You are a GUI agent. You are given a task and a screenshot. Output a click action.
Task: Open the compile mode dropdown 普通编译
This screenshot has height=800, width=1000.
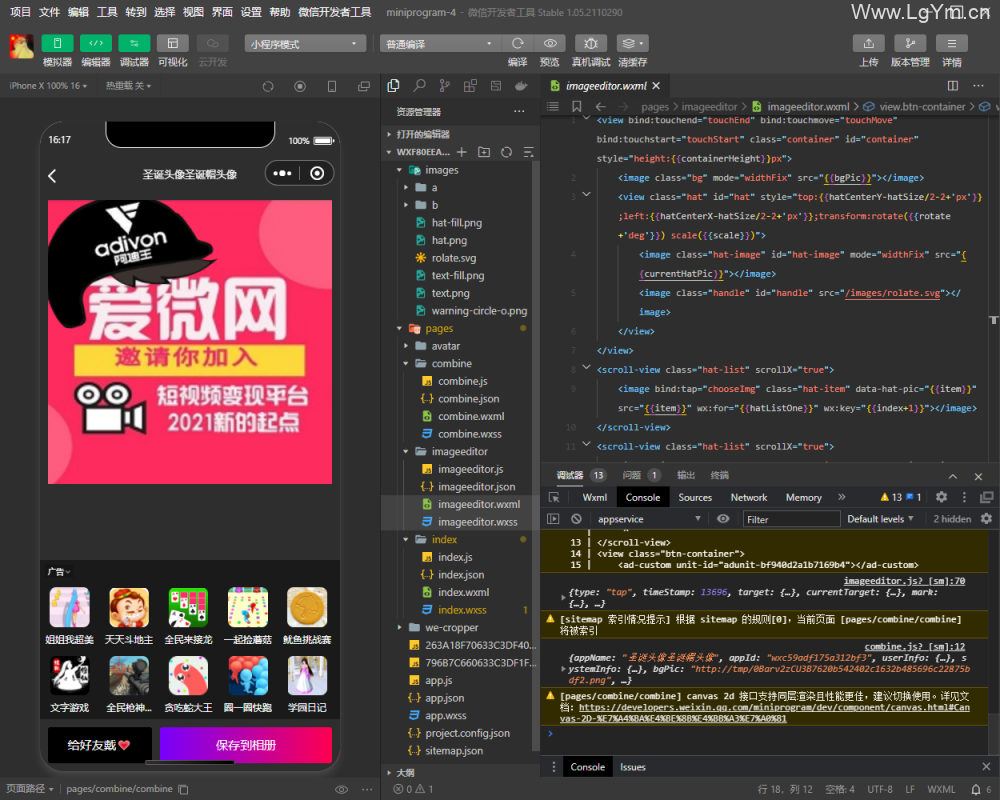439,43
